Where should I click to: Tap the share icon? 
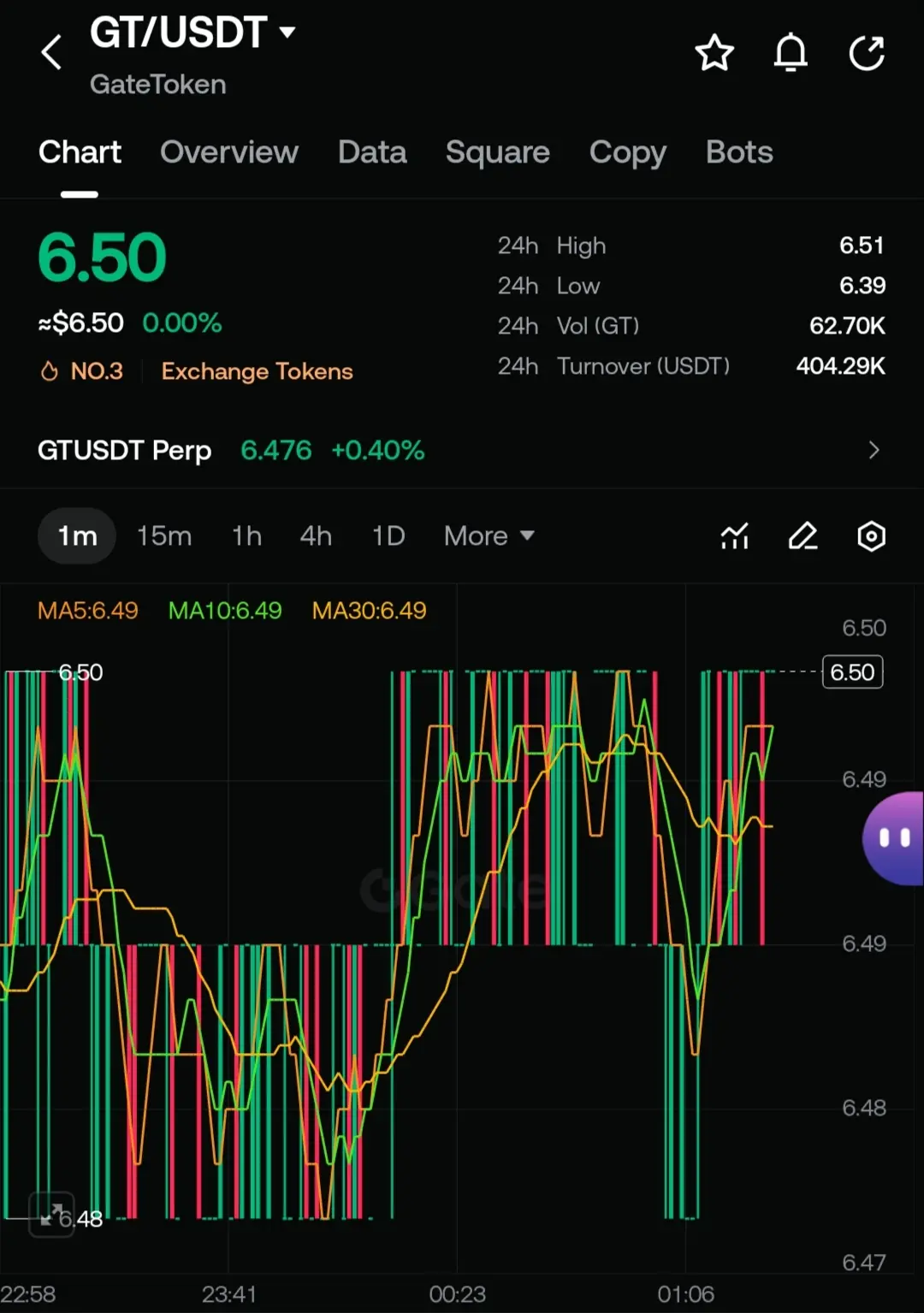(867, 53)
